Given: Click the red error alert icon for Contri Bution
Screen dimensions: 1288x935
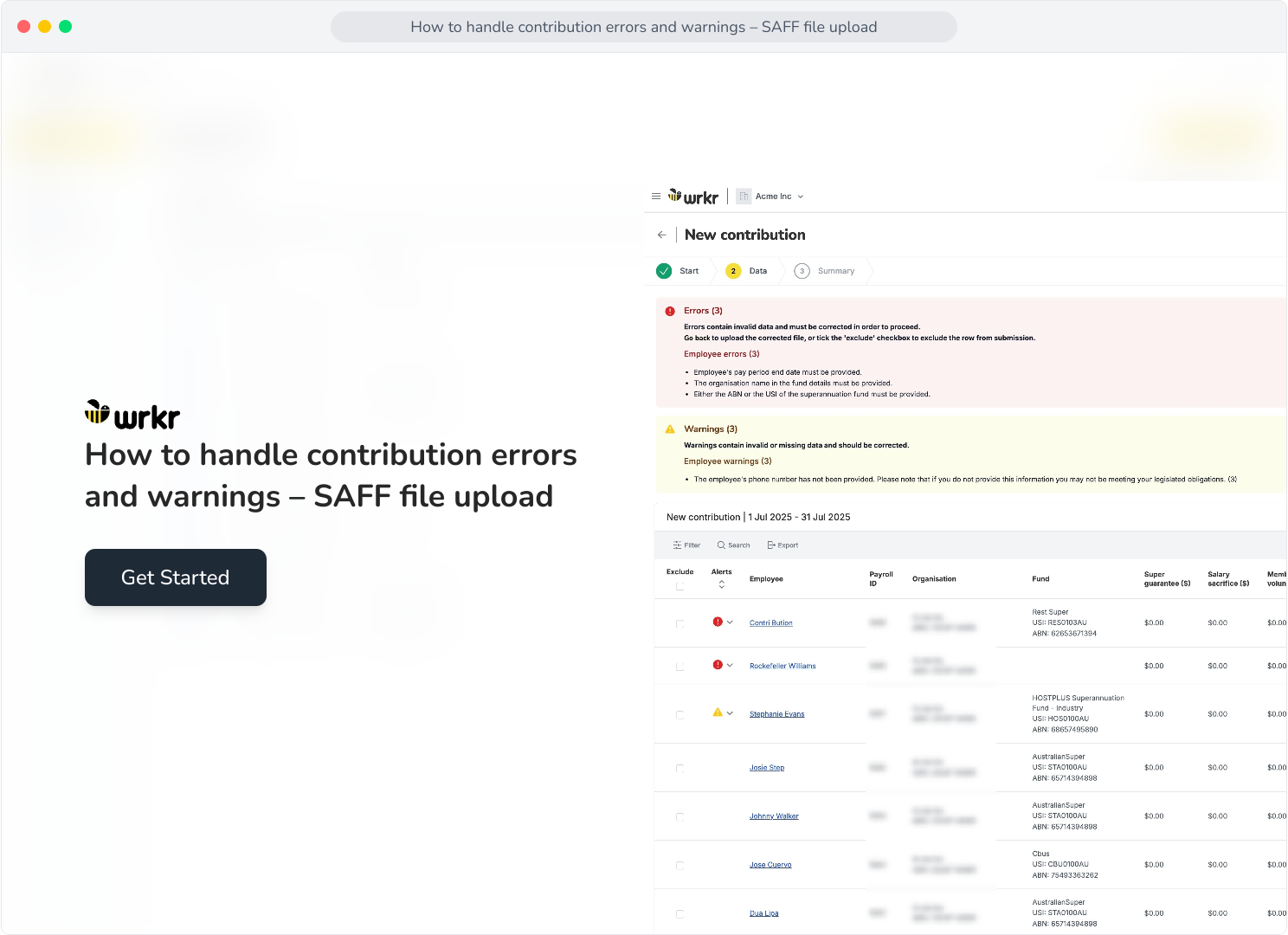Looking at the screenshot, I should (x=718, y=622).
